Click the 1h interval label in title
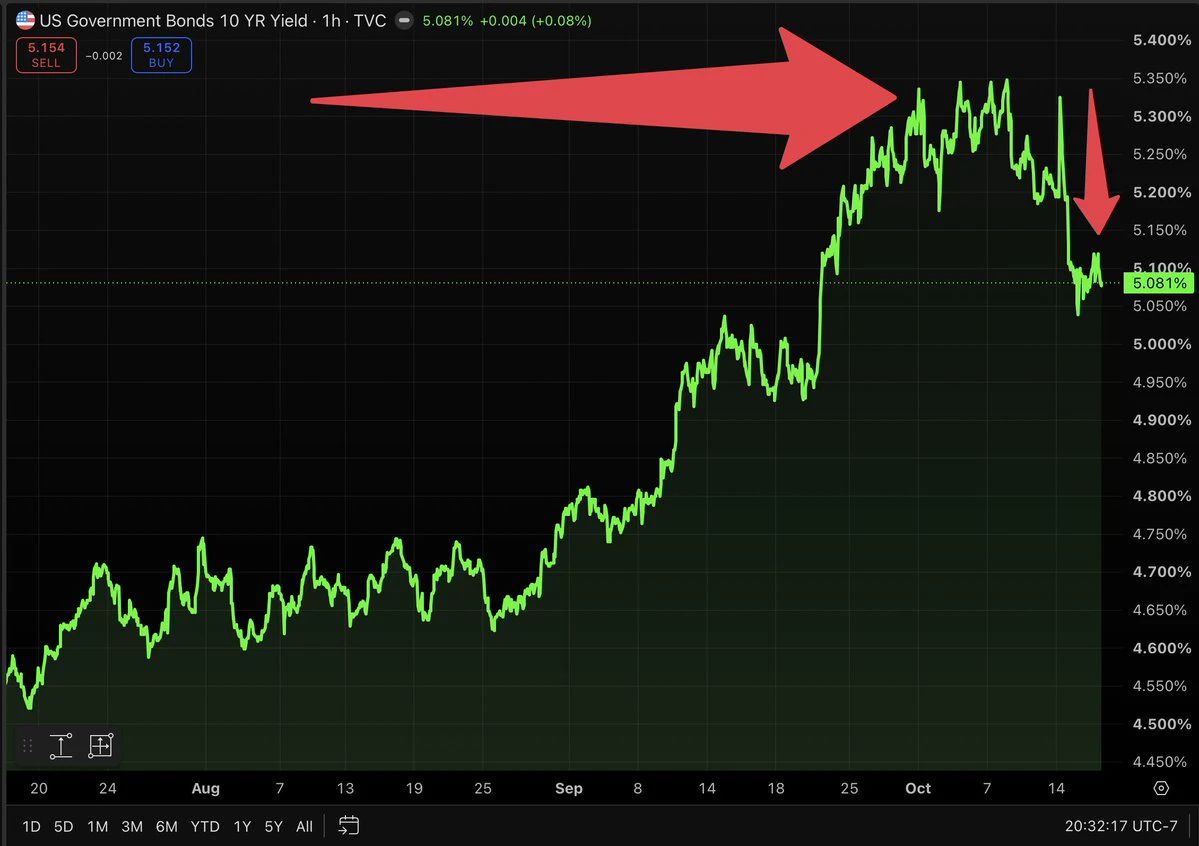The width and height of the screenshot is (1199, 846). coord(331,21)
